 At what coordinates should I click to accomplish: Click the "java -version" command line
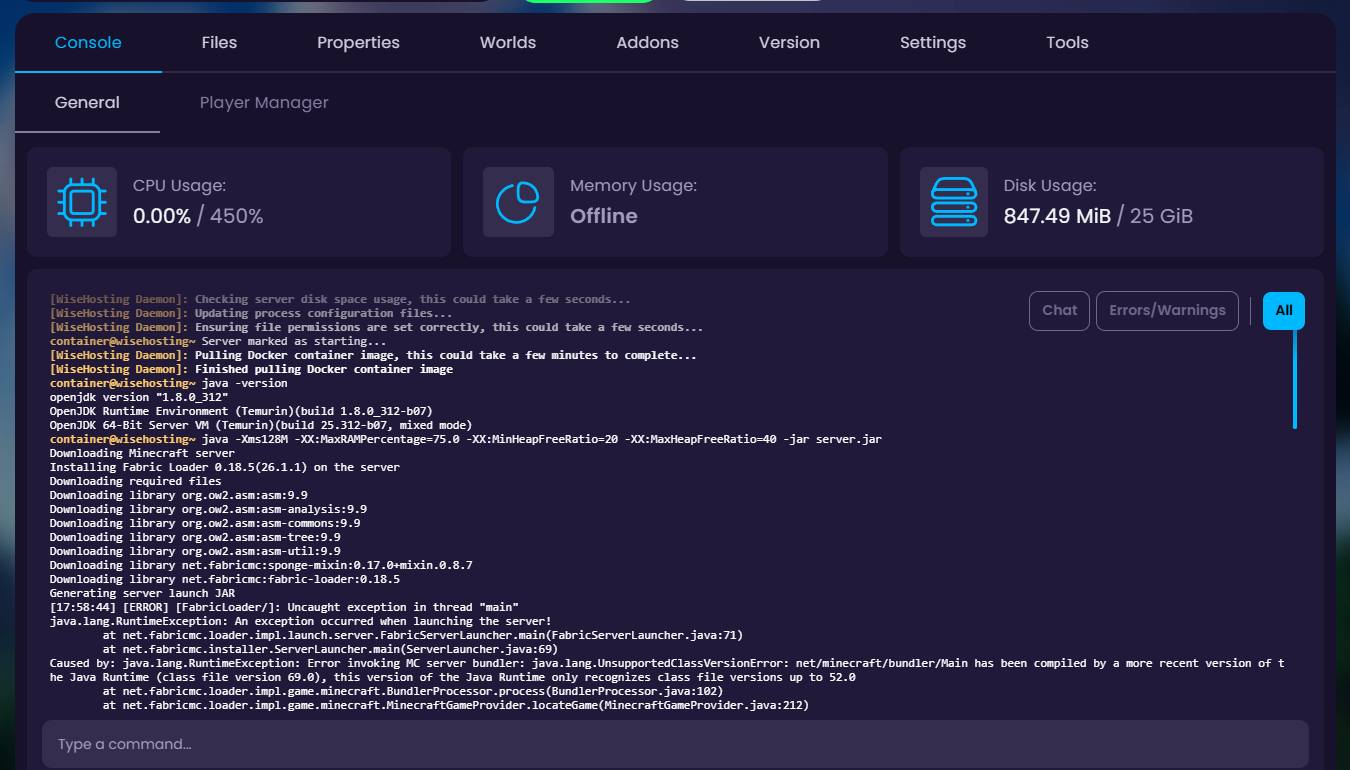[169, 383]
